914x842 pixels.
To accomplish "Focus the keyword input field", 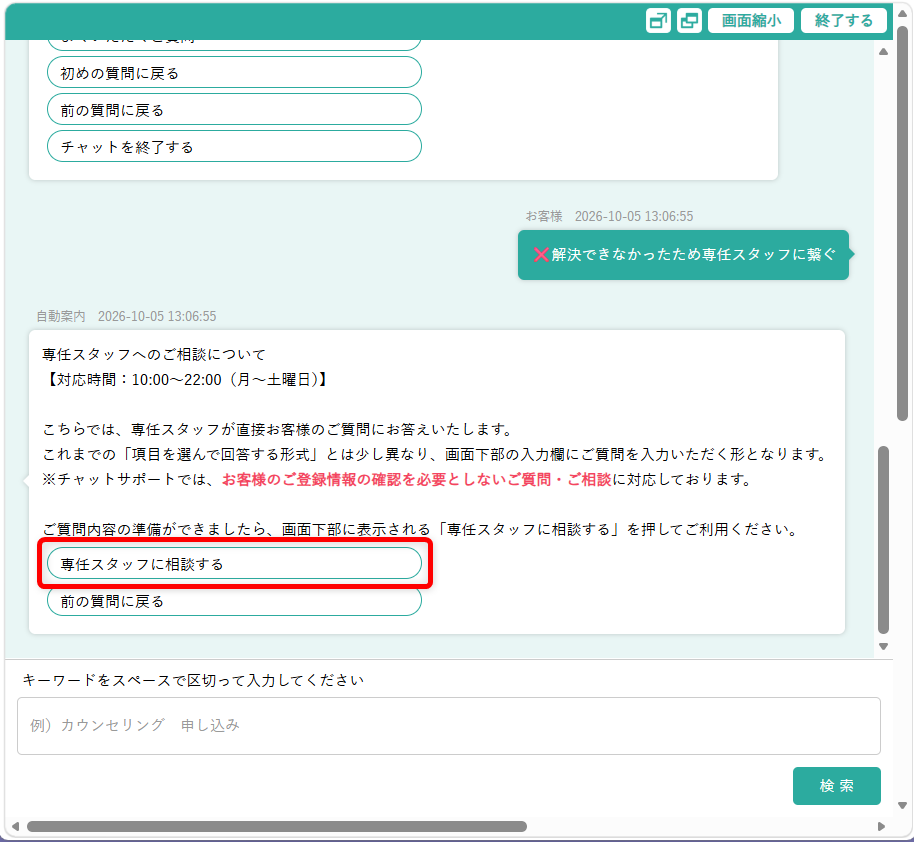I will (x=449, y=726).
